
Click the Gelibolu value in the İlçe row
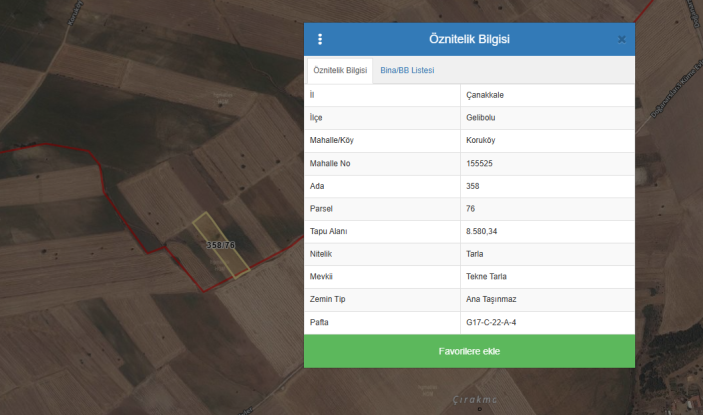482,118
